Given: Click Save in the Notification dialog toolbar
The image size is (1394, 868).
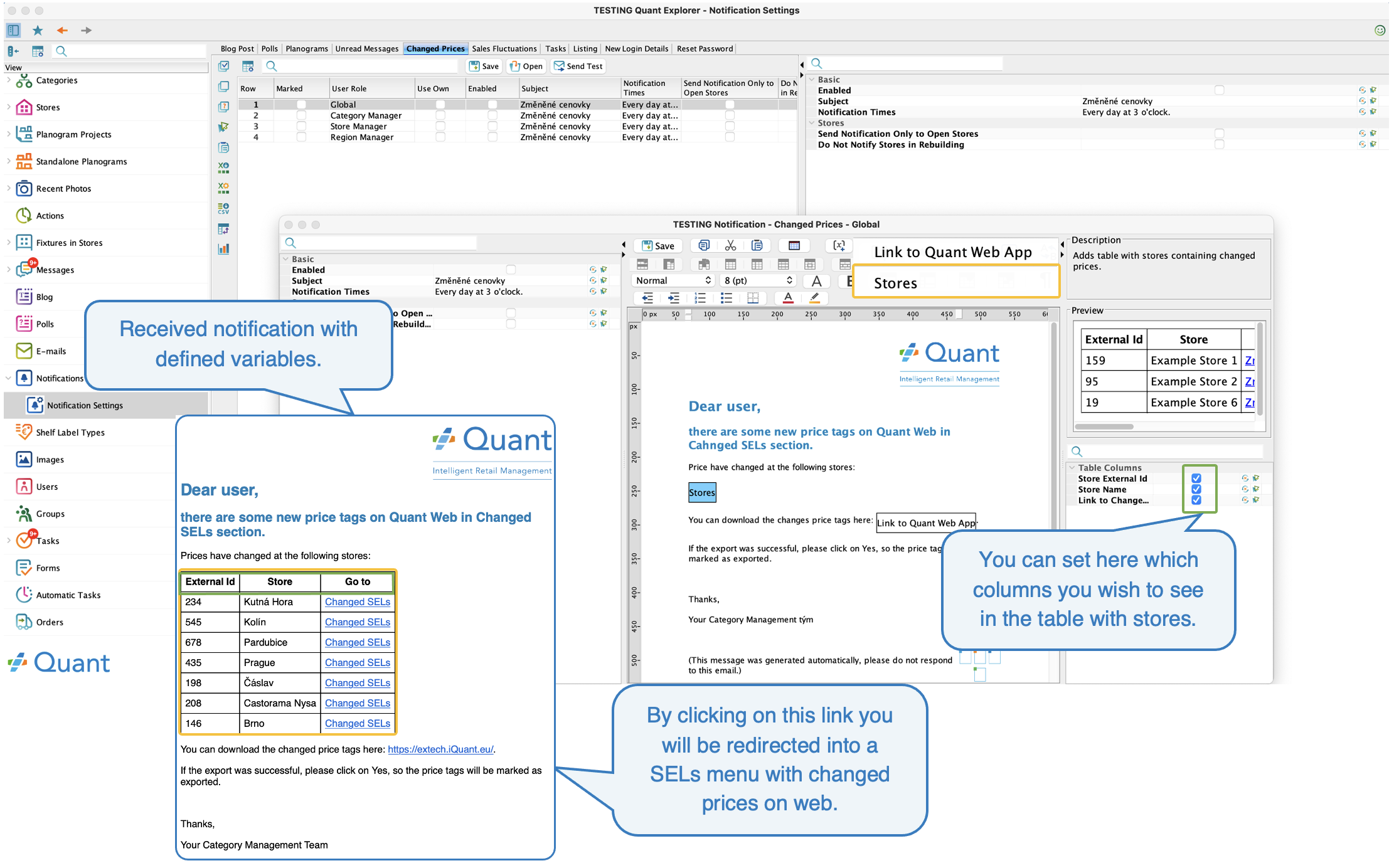Looking at the screenshot, I should coord(658,246).
